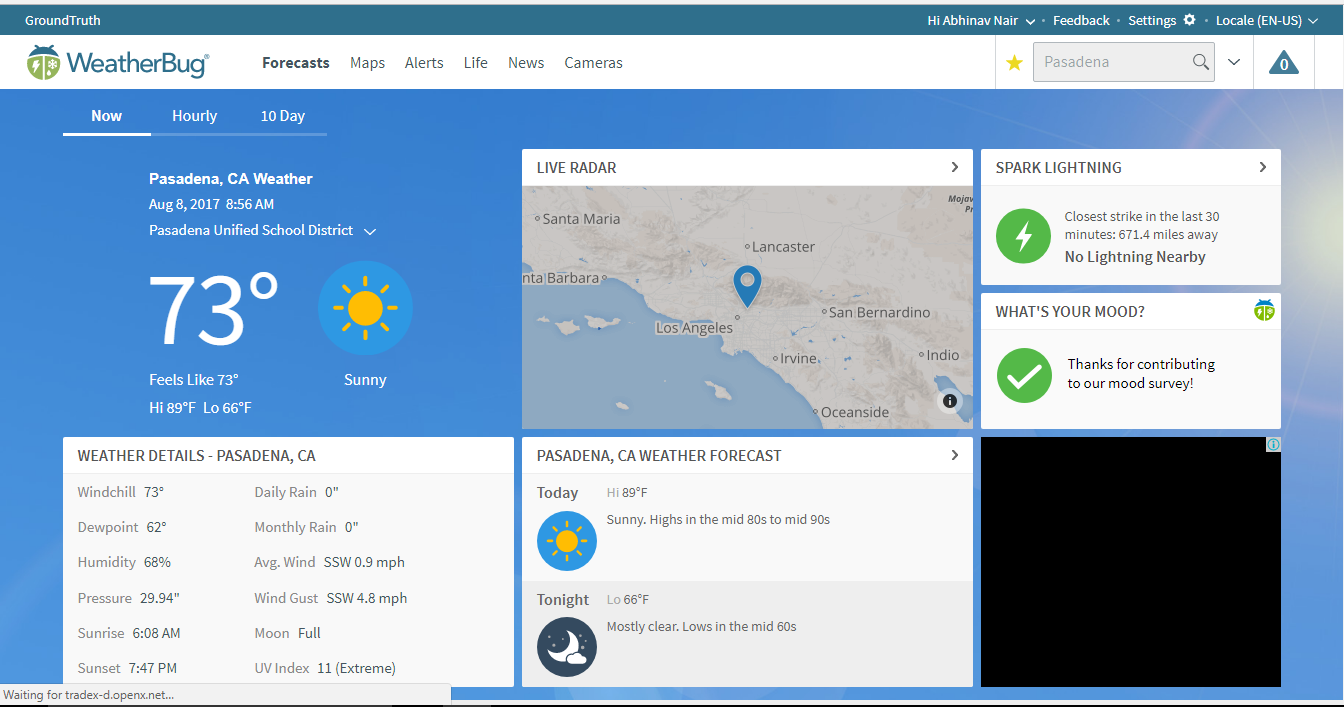
Task: Click the Today forecast row heading
Action: coord(558,493)
